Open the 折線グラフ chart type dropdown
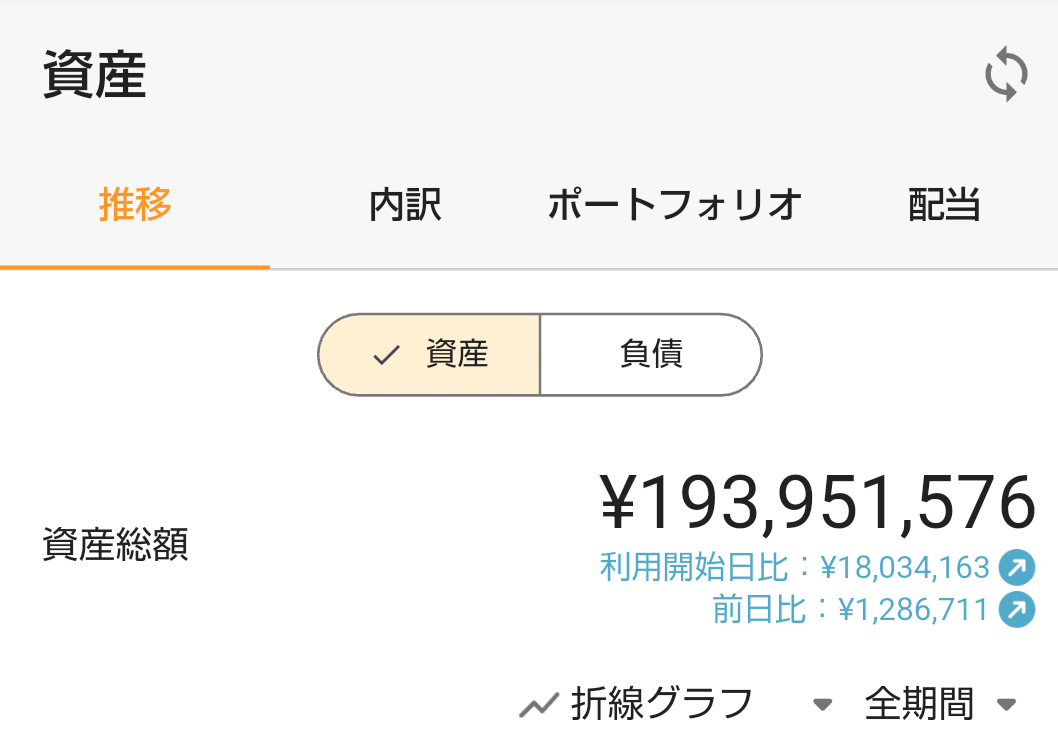 tap(661, 705)
